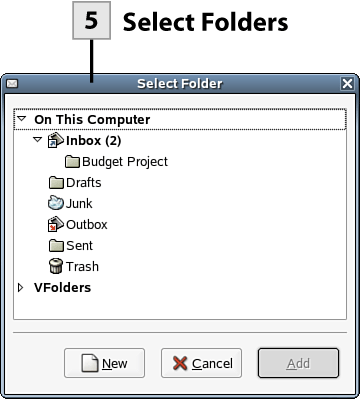The image size is (360, 399).
Task: Click the Trash can icon
Action: click(x=56, y=266)
